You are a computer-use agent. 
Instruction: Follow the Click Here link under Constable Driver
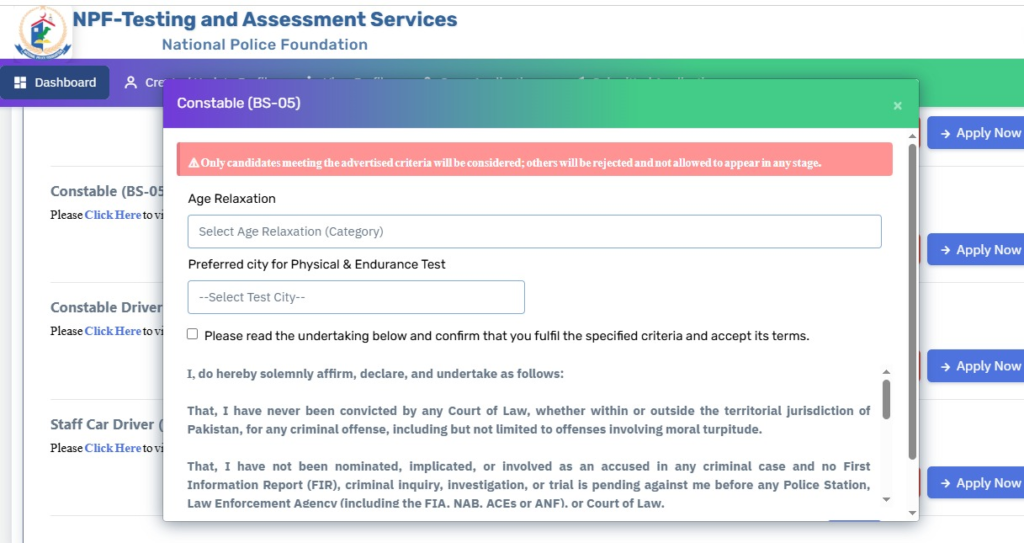pos(113,331)
